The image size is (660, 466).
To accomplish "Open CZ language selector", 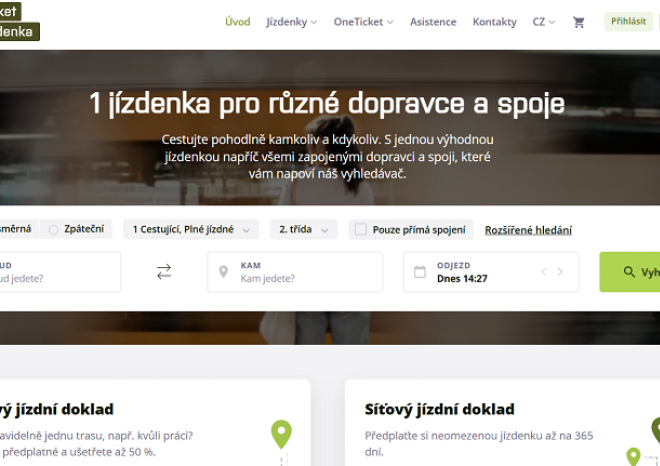I will pos(544,22).
